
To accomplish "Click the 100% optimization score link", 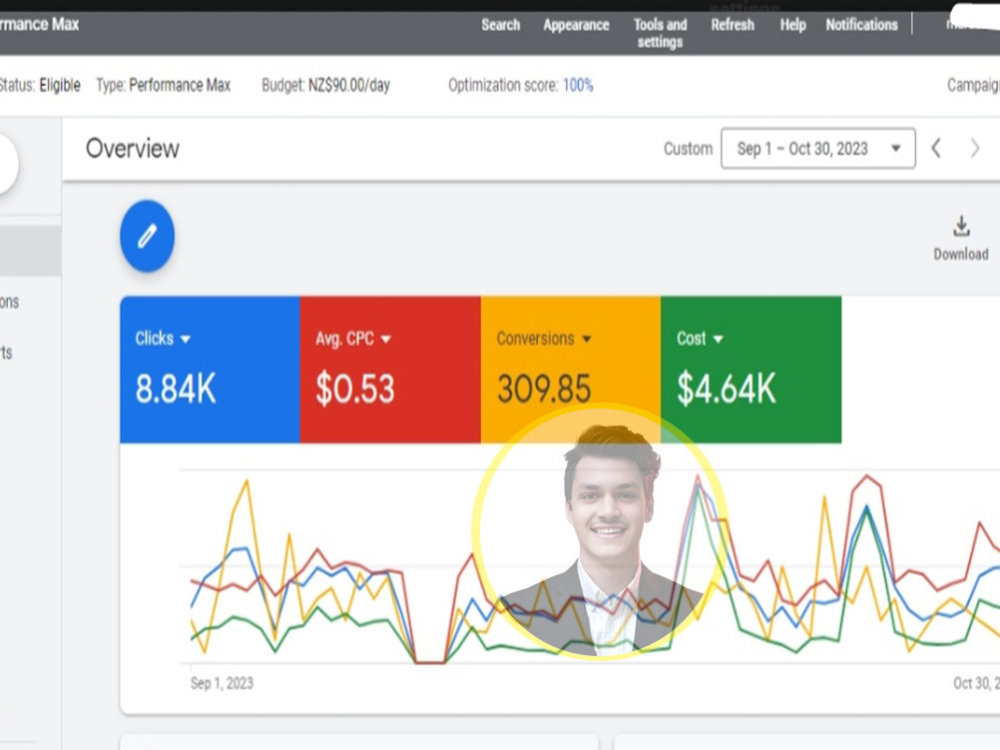I will pyautogui.click(x=578, y=85).
